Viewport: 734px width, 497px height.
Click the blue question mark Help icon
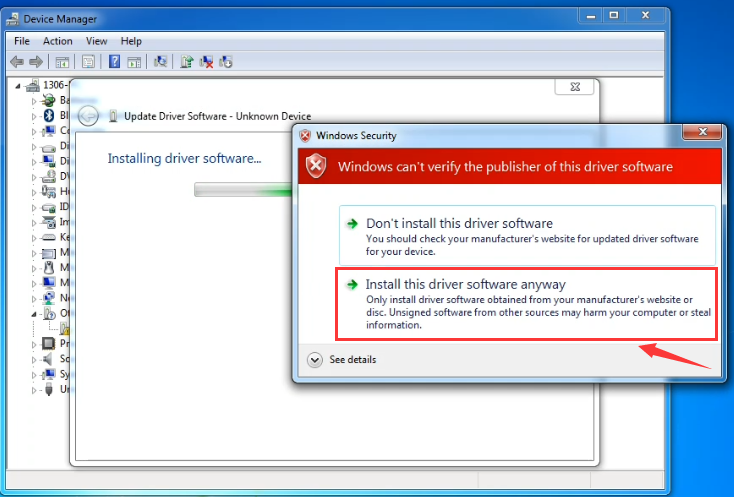coord(114,62)
